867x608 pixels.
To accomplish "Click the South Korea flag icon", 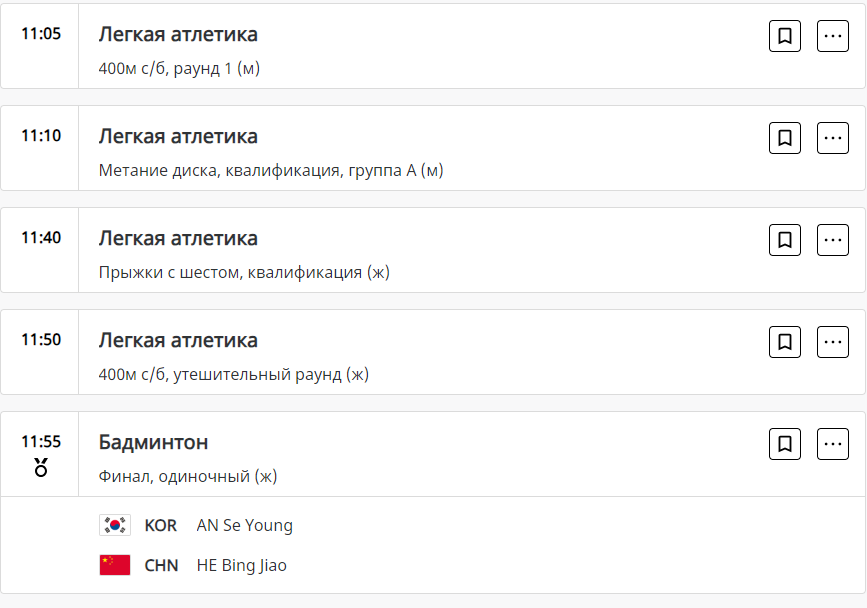I will [x=115, y=525].
